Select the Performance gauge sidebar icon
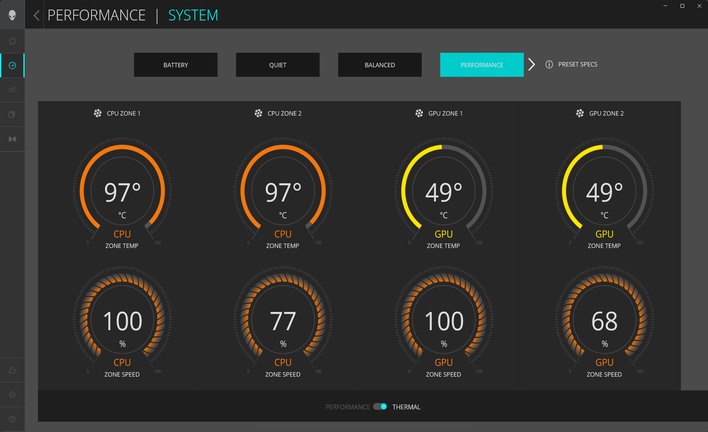 [12, 66]
